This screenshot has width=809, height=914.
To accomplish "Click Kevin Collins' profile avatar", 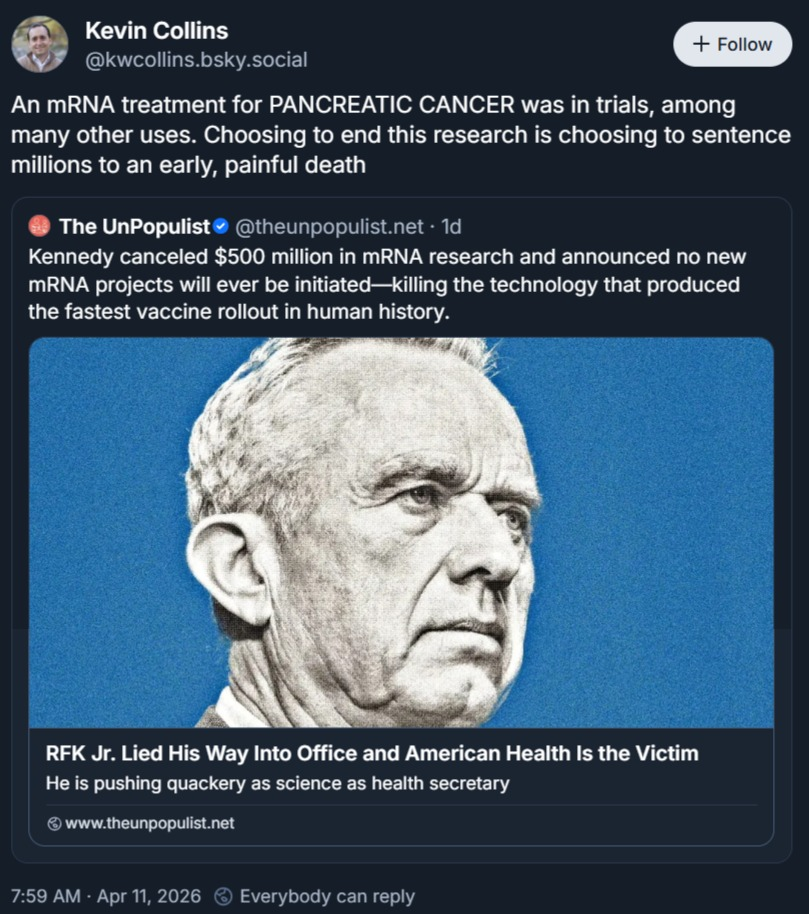I will click(40, 44).
